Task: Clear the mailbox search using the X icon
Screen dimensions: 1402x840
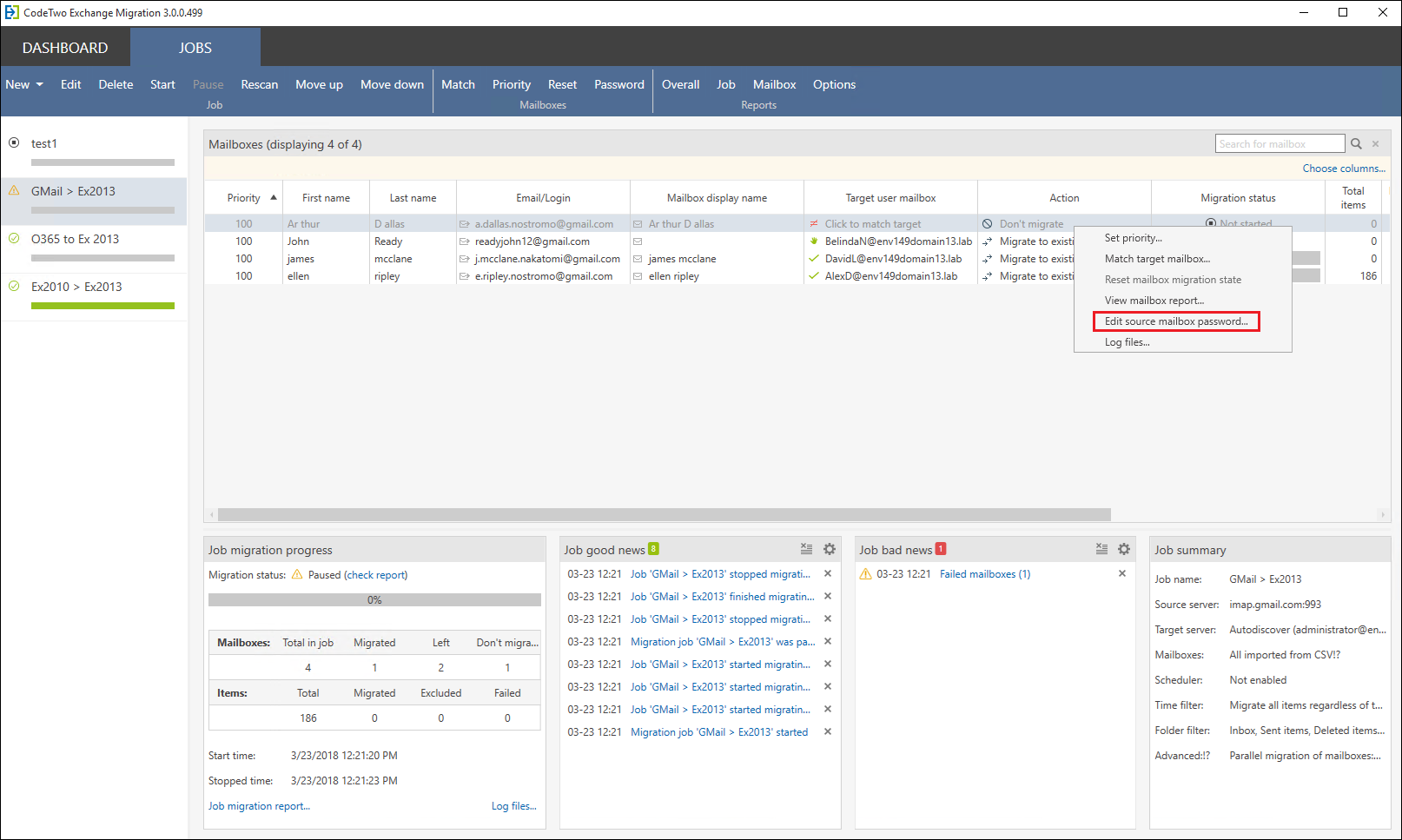Action: pos(1375,142)
